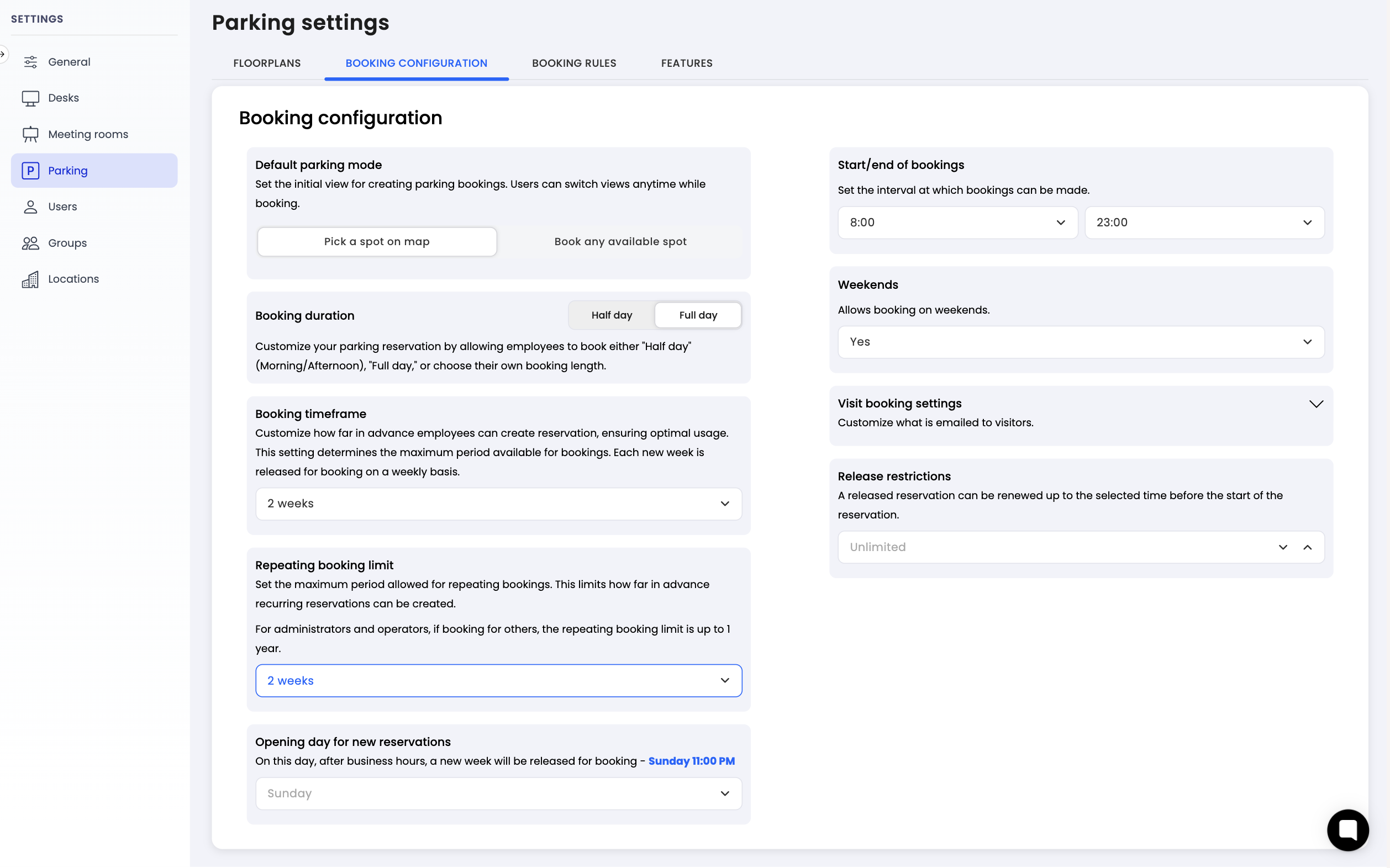Select Pick a spot on map mode
The image size is (1390, 868).
(x=377, y=242)
